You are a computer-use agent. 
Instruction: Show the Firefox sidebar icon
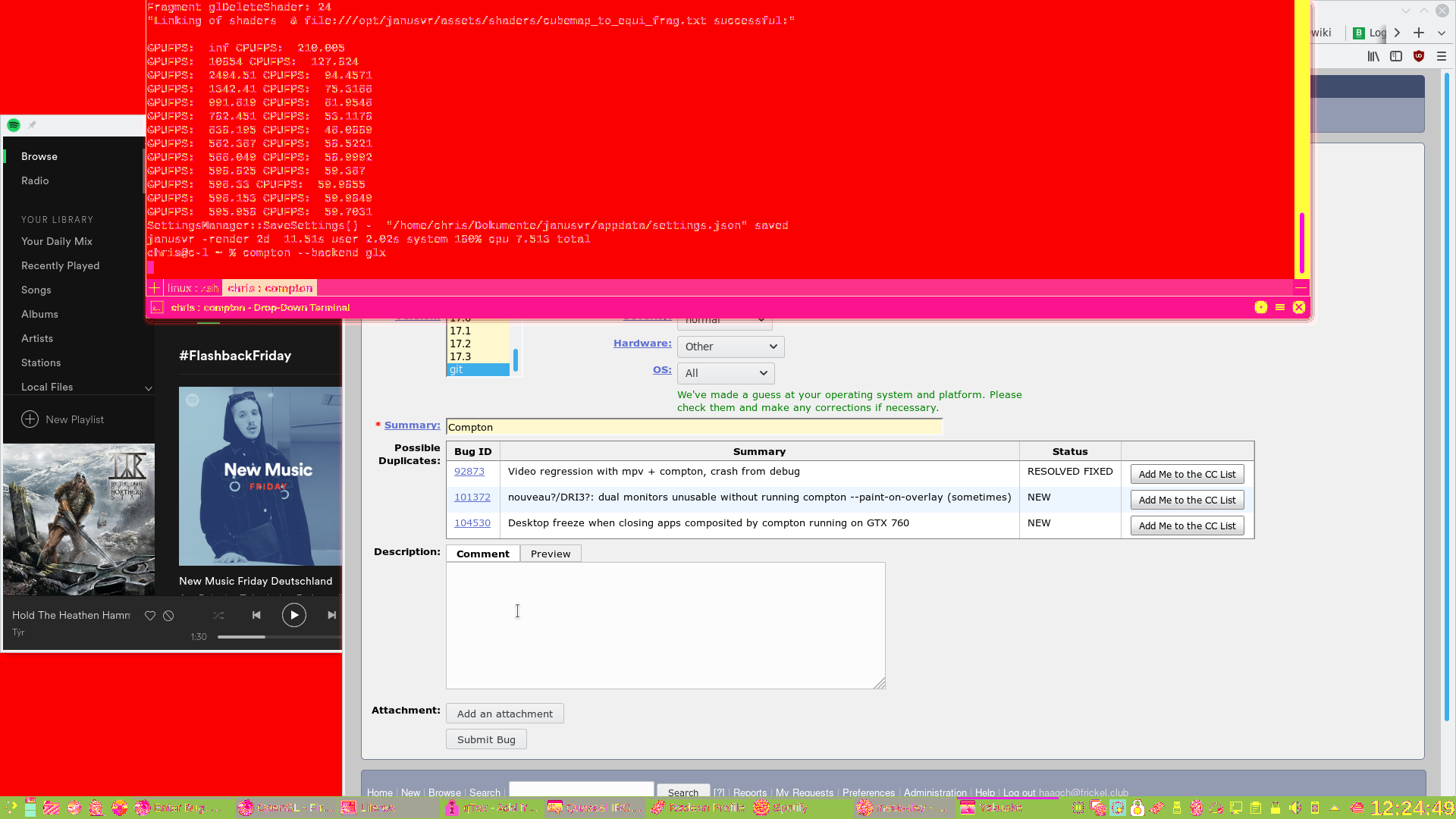coord(1396,56)
